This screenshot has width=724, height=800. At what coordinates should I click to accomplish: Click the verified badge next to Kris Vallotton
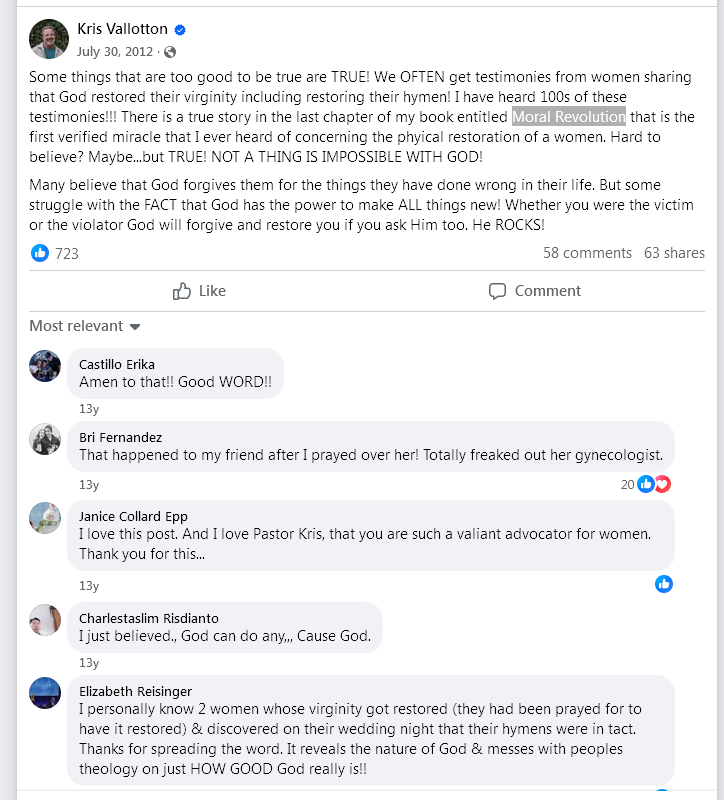(181, 30)
